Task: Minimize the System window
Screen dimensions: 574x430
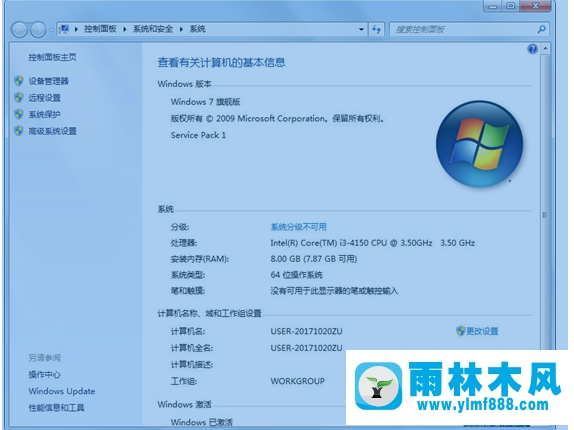Action: [x=493, y=6]
